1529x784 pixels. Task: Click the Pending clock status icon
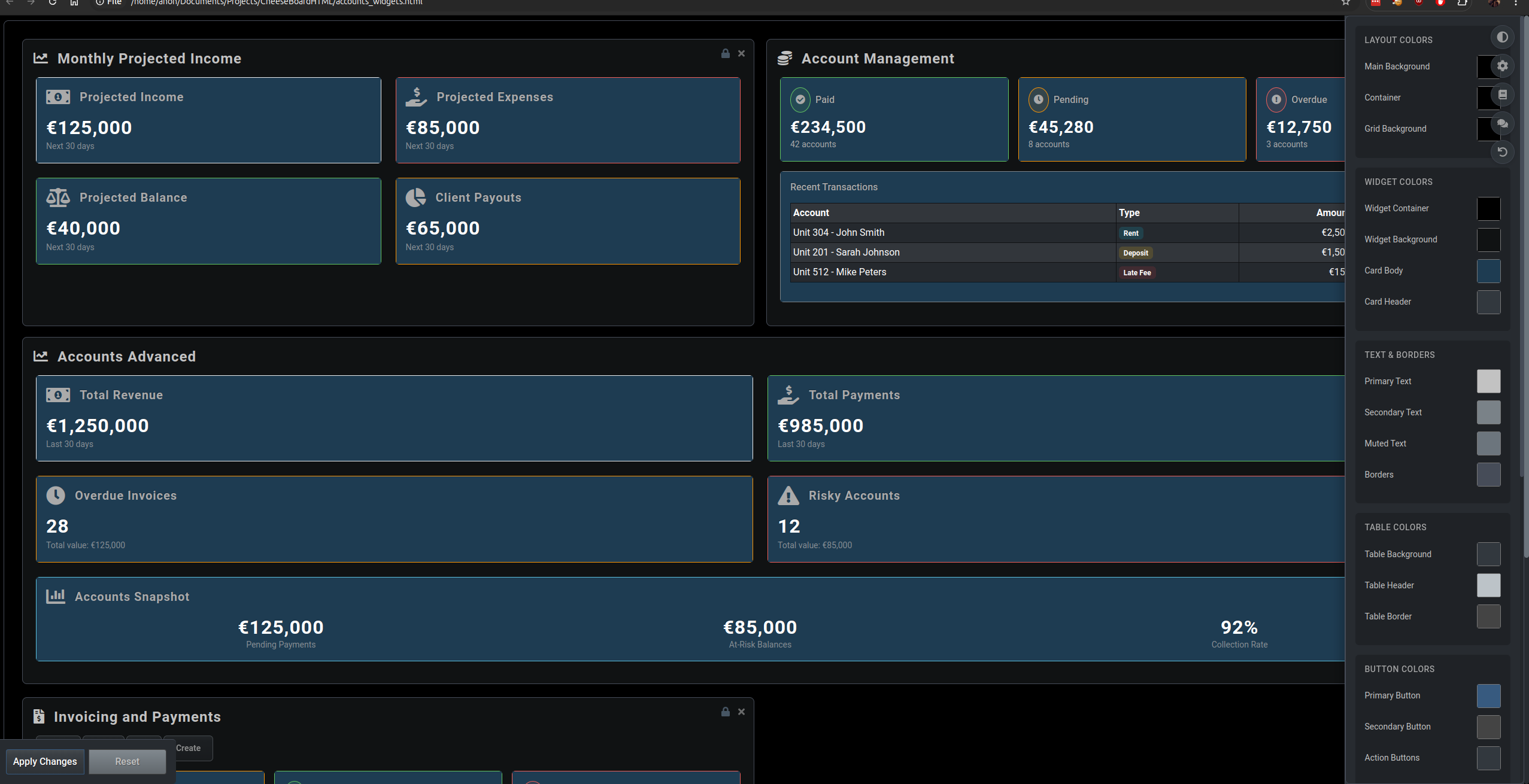pyautogui.click(x=1038, y=100)
